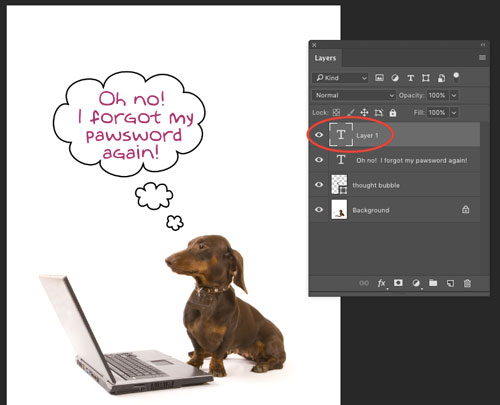Open the Kind filter dropdown

[340, 78]
